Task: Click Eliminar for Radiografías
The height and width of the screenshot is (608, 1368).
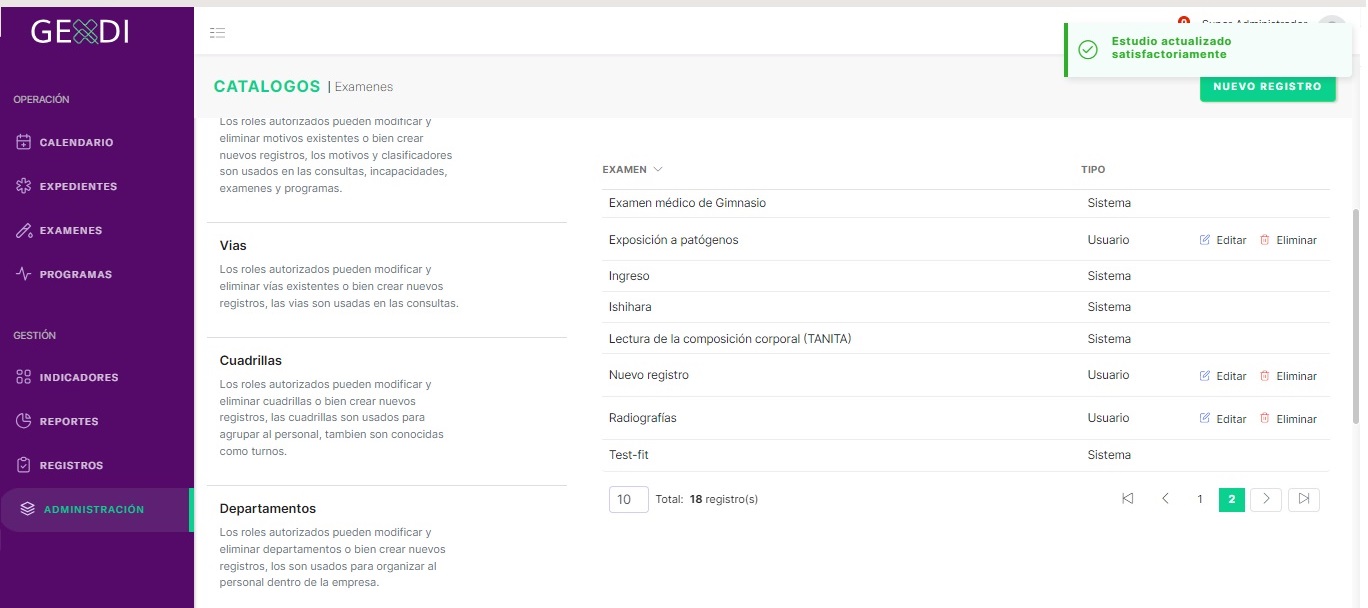Action: [x=1288, y=419]
